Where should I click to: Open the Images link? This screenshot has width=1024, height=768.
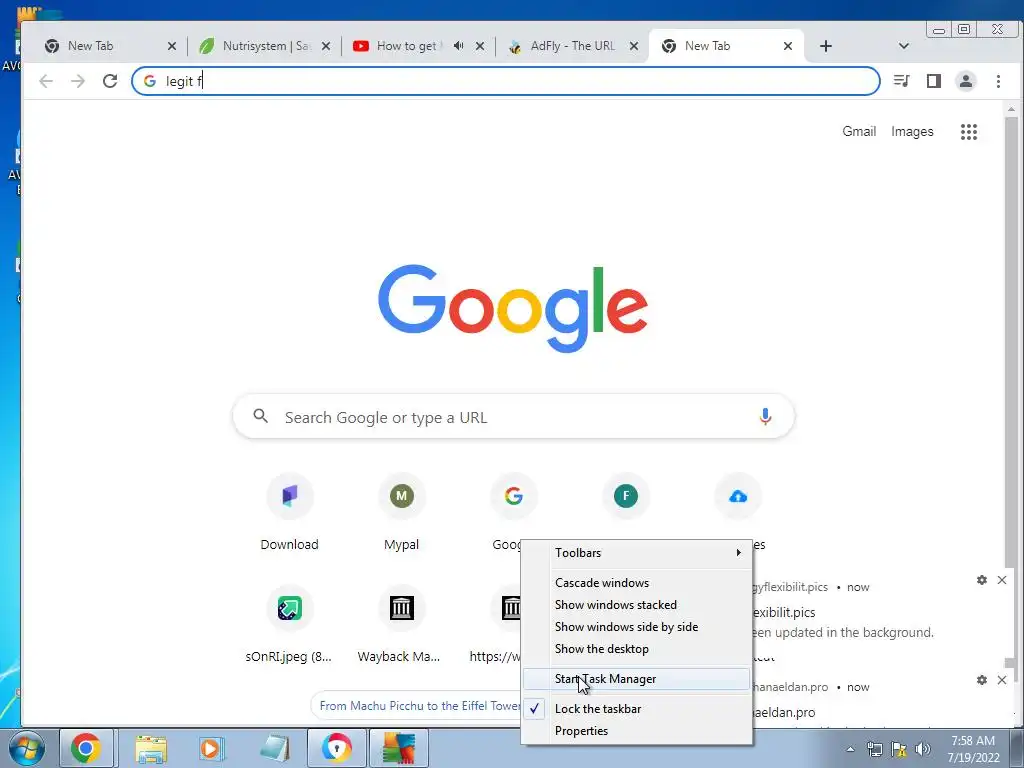click(x=912, y=131)
